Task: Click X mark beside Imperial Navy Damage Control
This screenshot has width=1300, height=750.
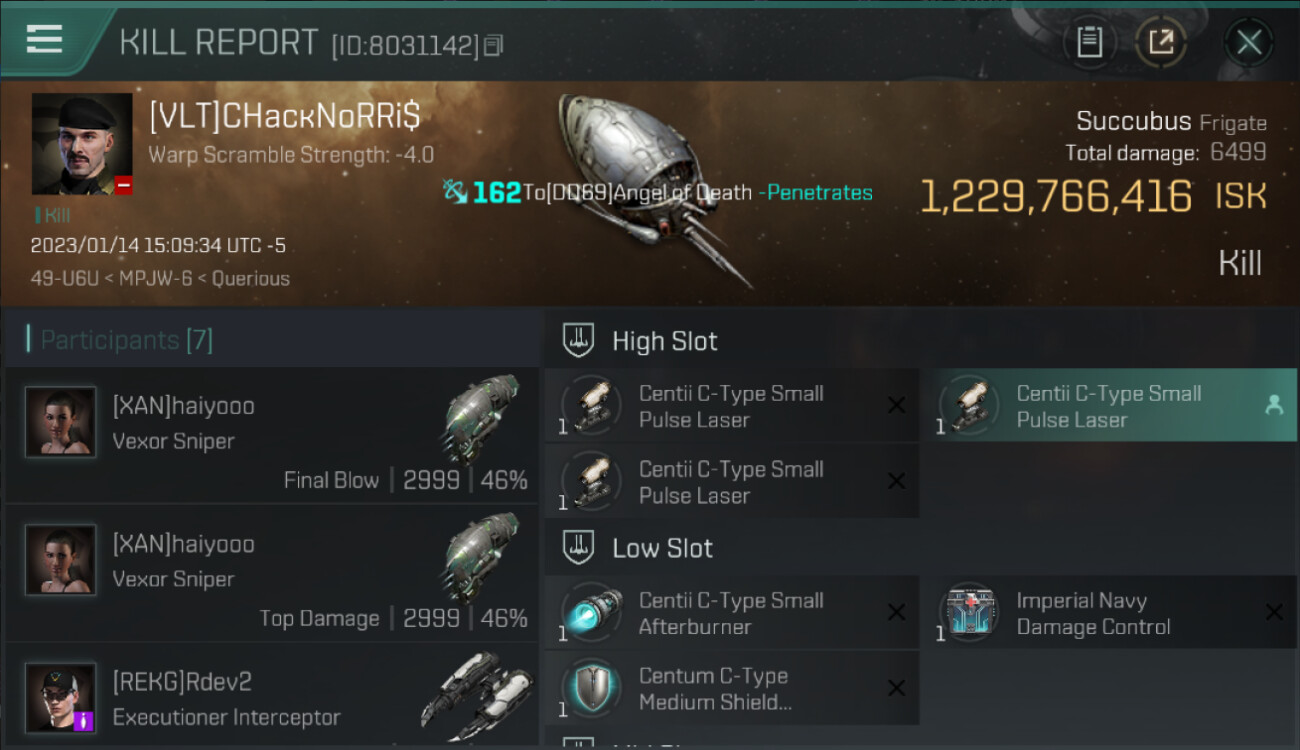Action: 1273,613
